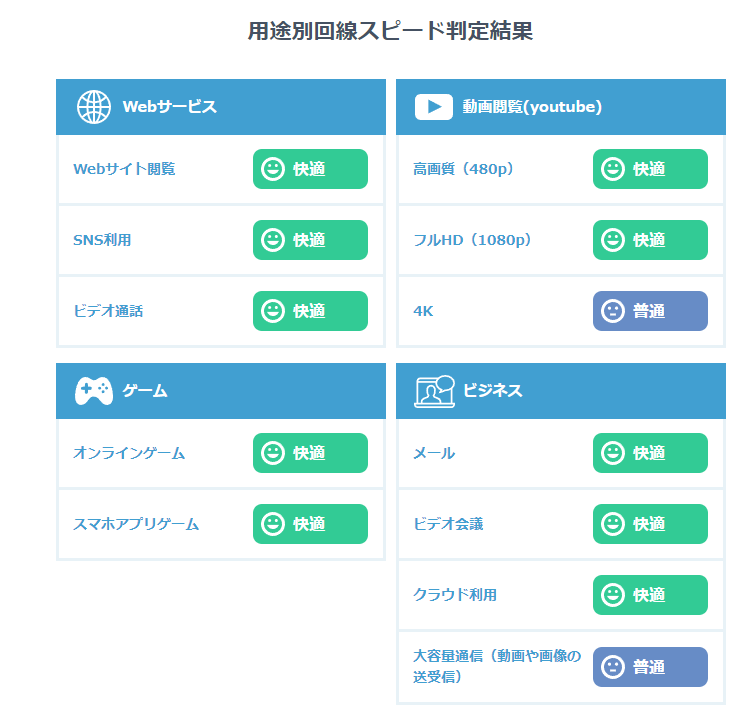Image resolution: width=739 pixels, height=724 pixels.
Task: Click 快適 badge for フルHD (1080p)
Action: point(650,240)
